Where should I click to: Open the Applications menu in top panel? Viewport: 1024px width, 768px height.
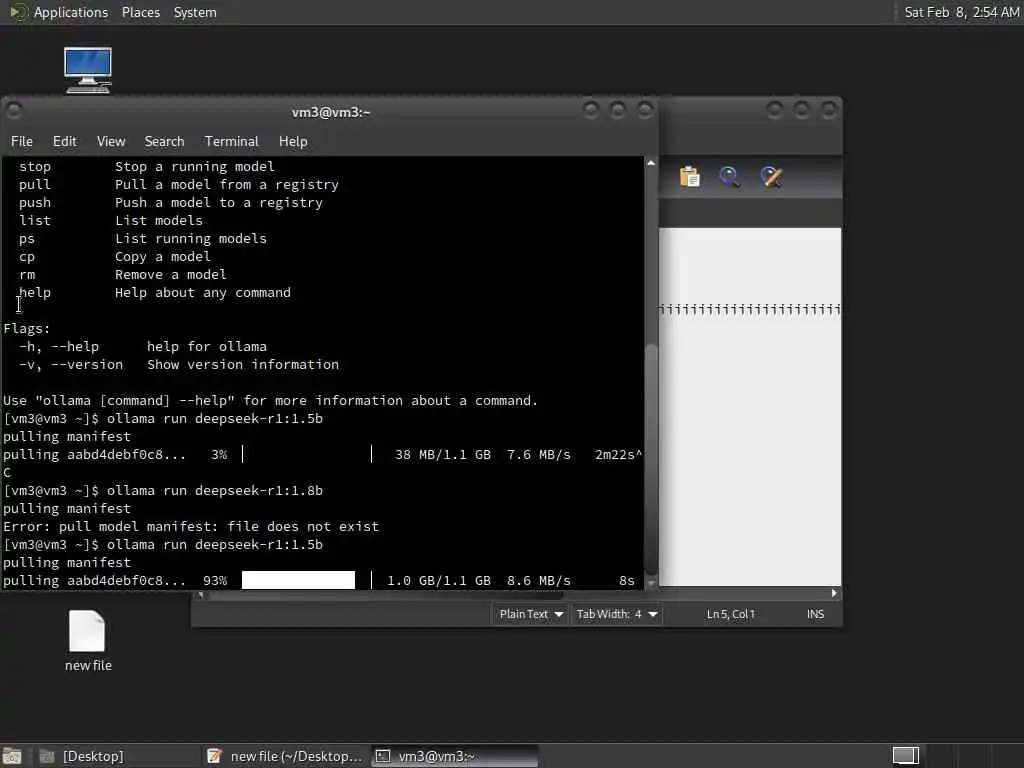71,12
